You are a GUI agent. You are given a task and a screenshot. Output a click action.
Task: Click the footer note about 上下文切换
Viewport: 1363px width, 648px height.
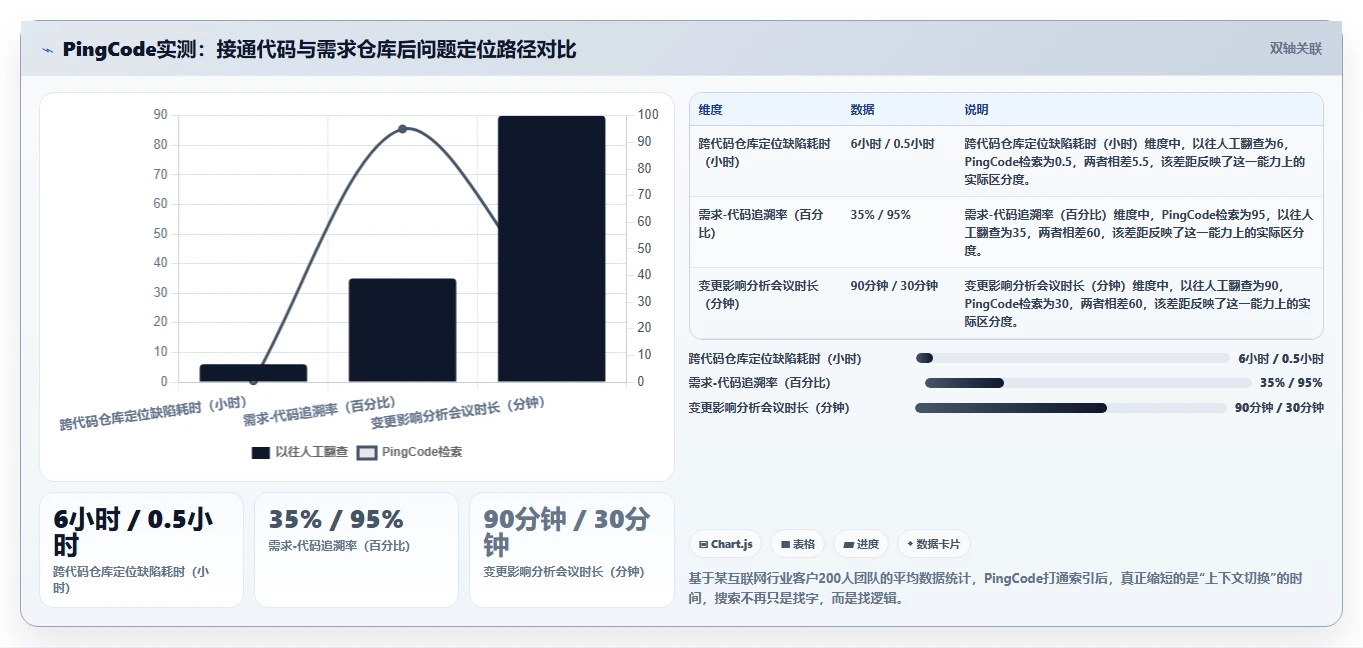[996, 589]
